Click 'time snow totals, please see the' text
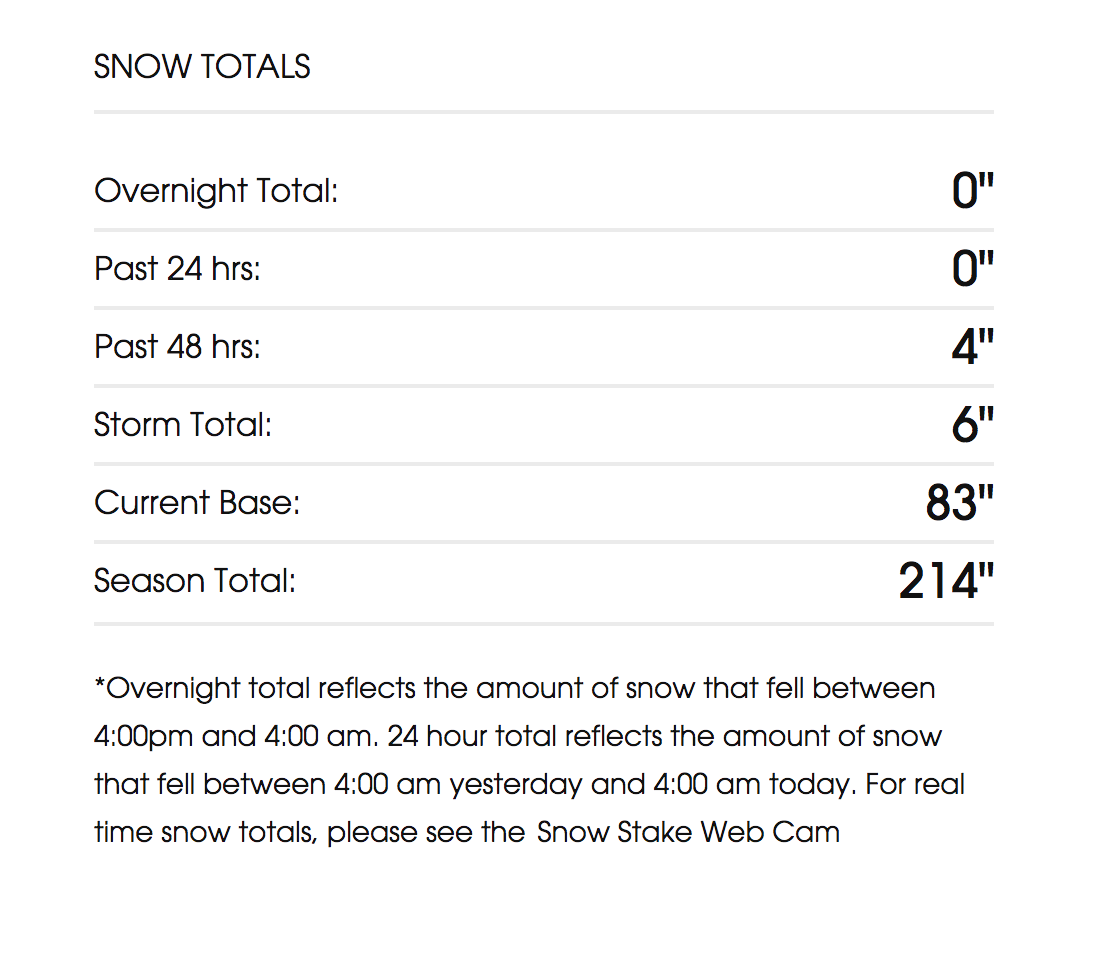Viewport: 1102px width, 956px height. (310, 832)
